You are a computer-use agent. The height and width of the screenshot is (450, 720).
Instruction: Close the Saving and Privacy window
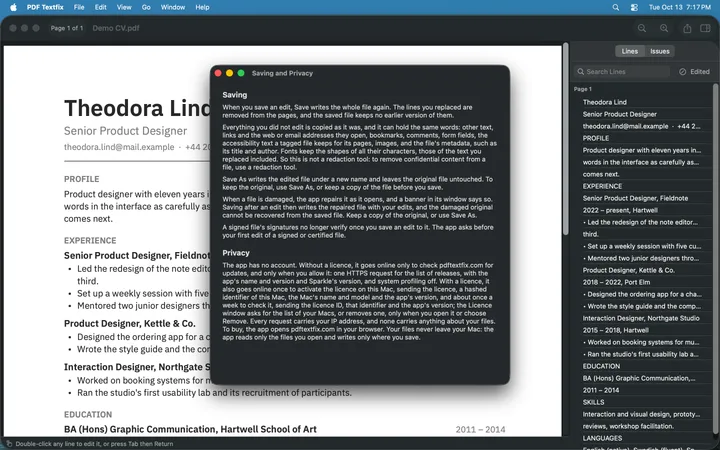click(x=218, y=73)
